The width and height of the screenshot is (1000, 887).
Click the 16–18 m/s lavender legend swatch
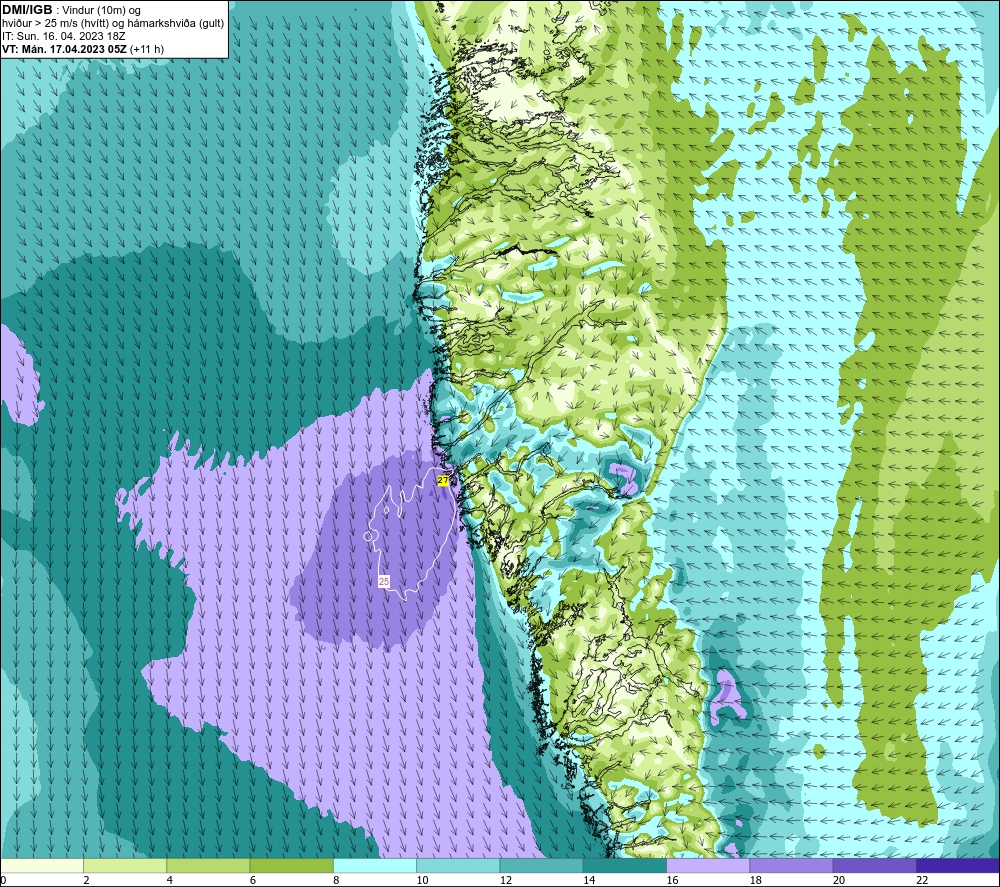708,865
